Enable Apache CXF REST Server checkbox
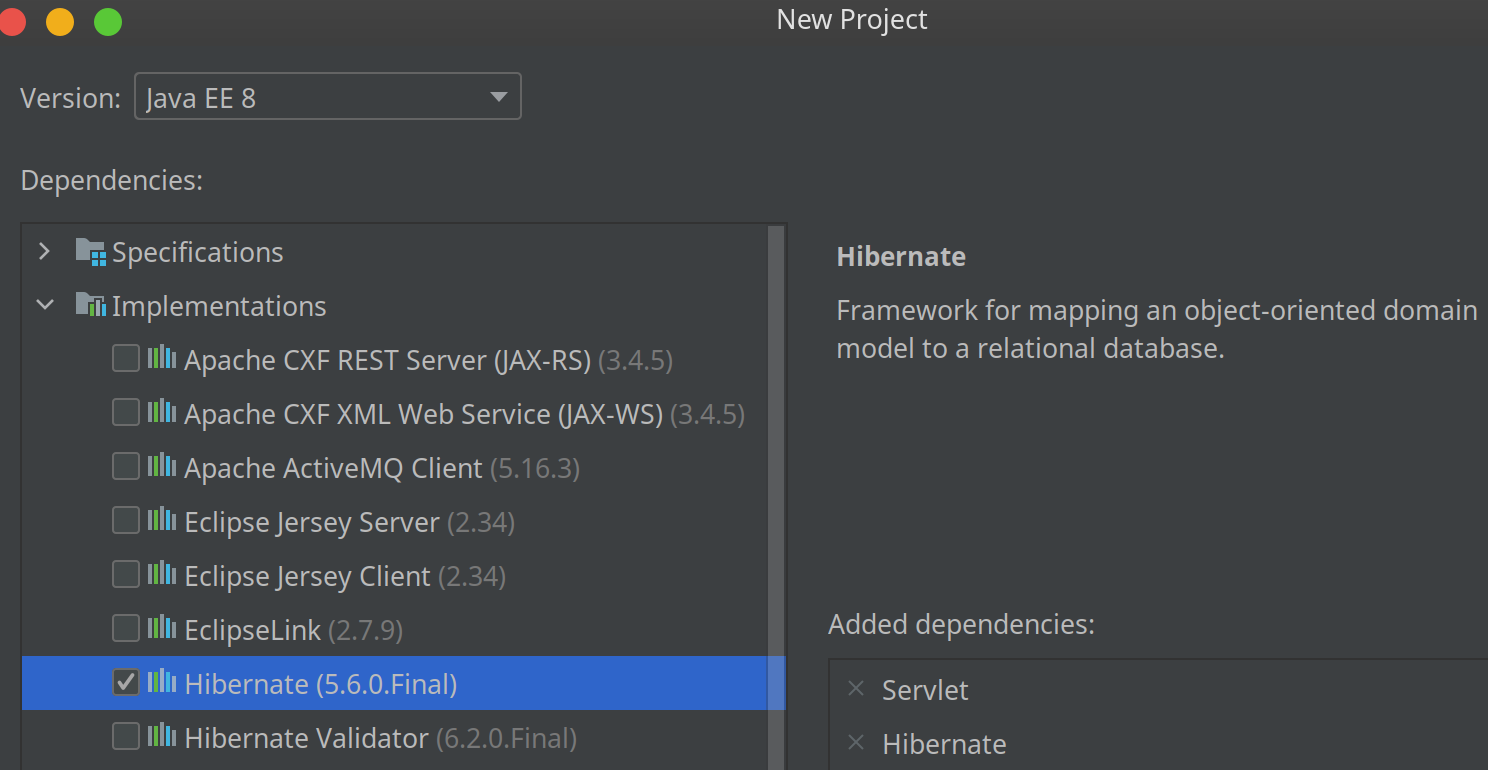The image size is (1488, 770). tap(126, 359)
